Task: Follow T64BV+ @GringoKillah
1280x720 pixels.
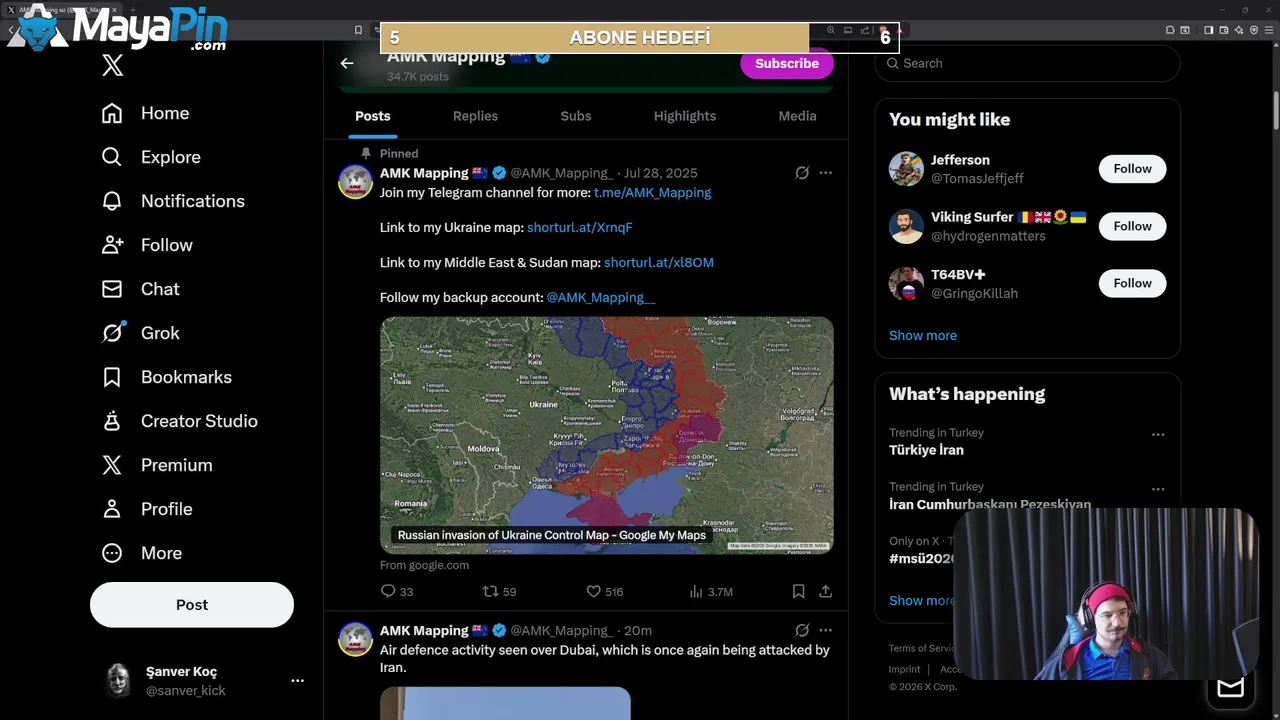Action: coord(1132,283)
